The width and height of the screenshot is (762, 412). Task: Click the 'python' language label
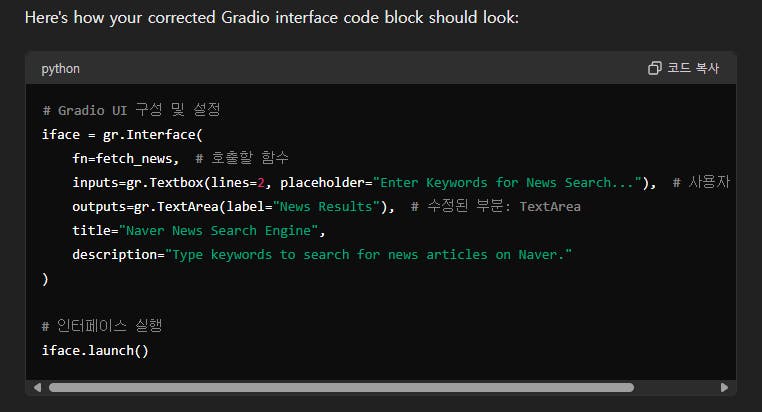click(60, 69)
